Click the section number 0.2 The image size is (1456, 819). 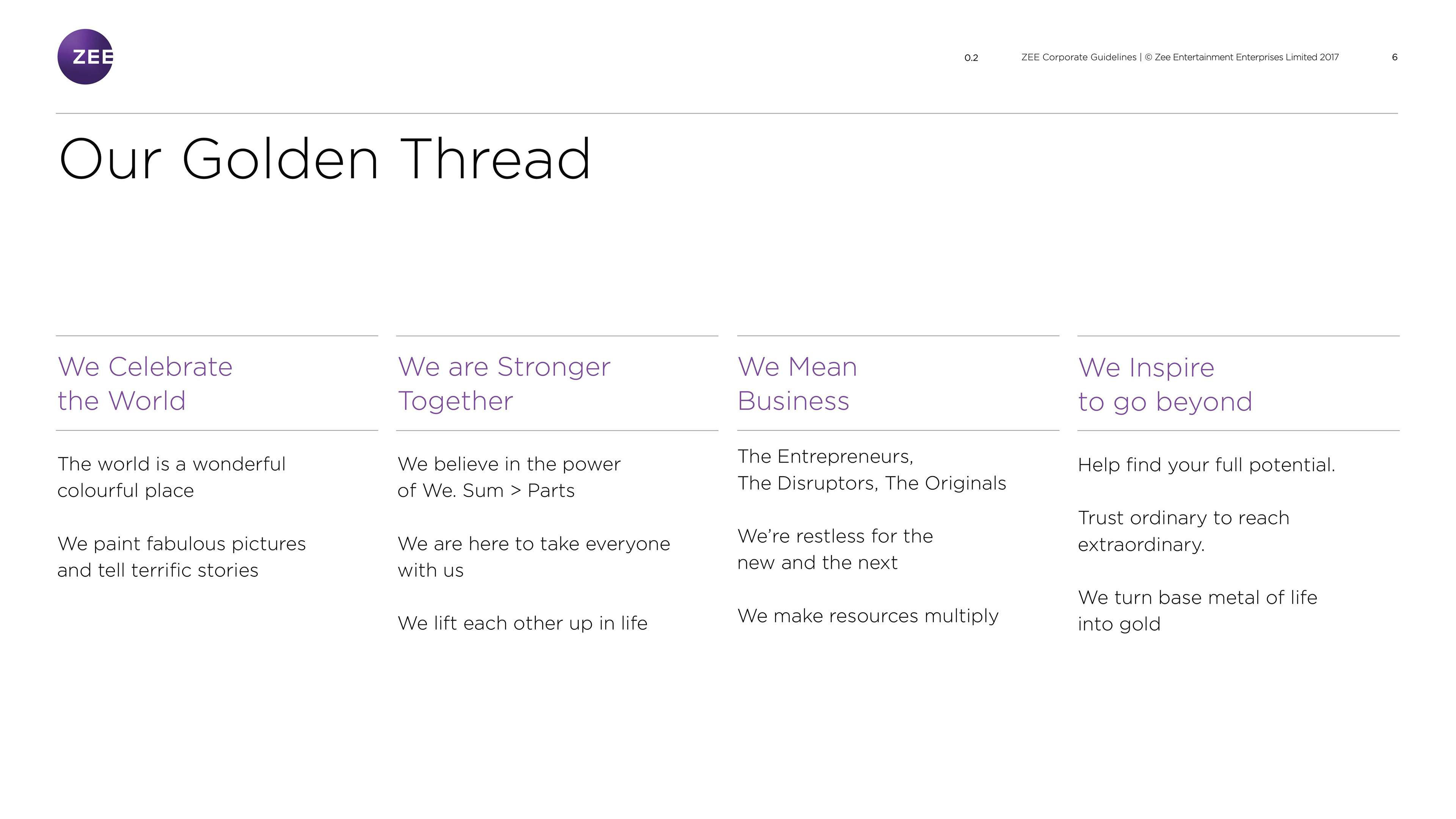pyautogui.click(x=971, y=58)
